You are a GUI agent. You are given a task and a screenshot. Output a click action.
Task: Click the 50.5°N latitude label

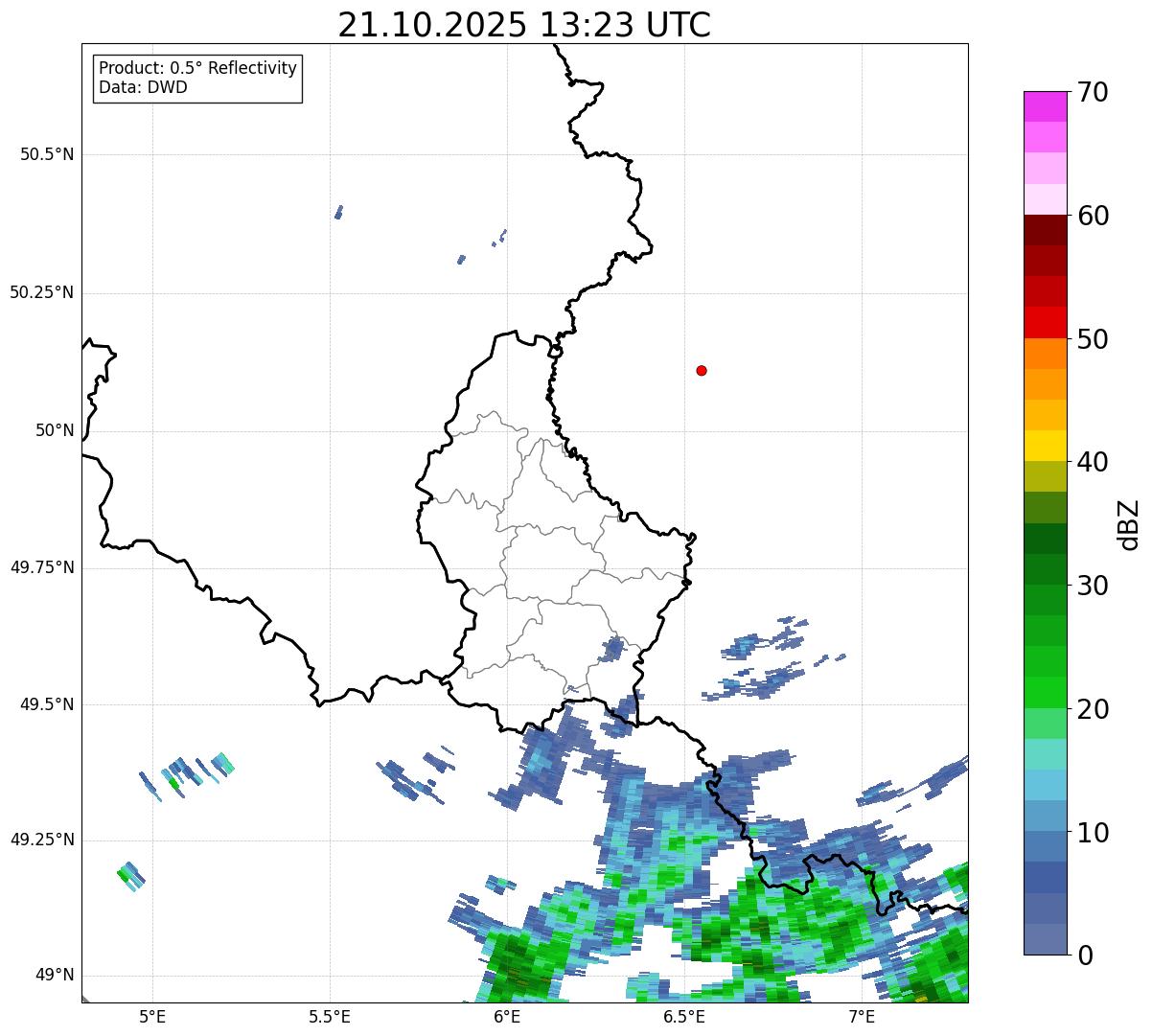point(47,154)
